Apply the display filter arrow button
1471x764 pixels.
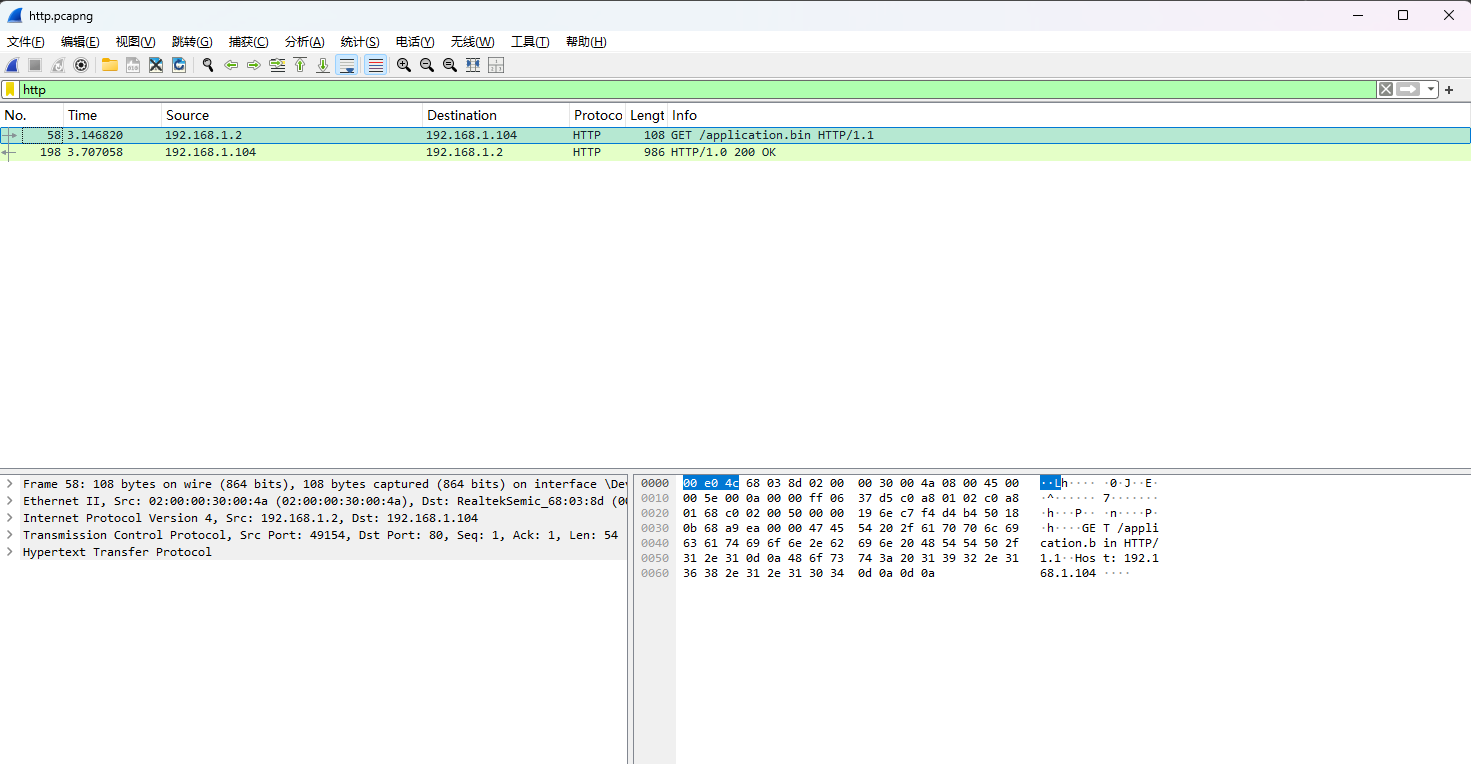point(1408,89)
